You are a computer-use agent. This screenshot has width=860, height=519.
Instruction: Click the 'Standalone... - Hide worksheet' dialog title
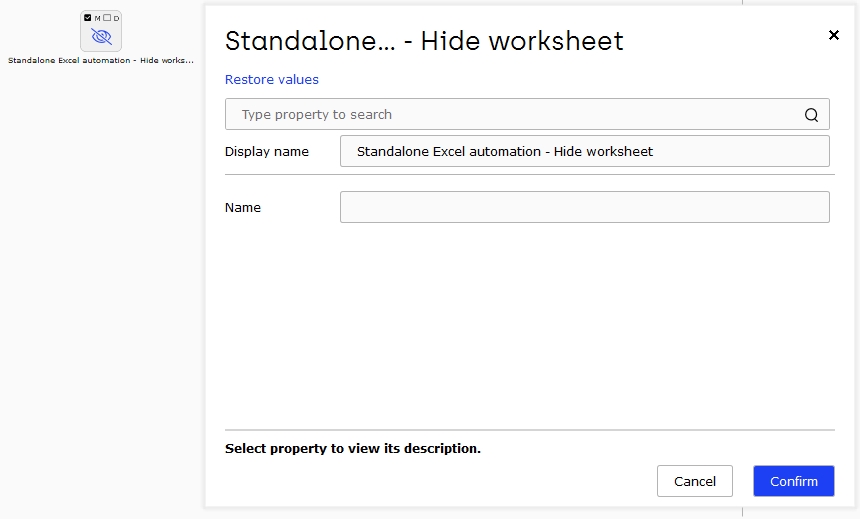[424, 41]
